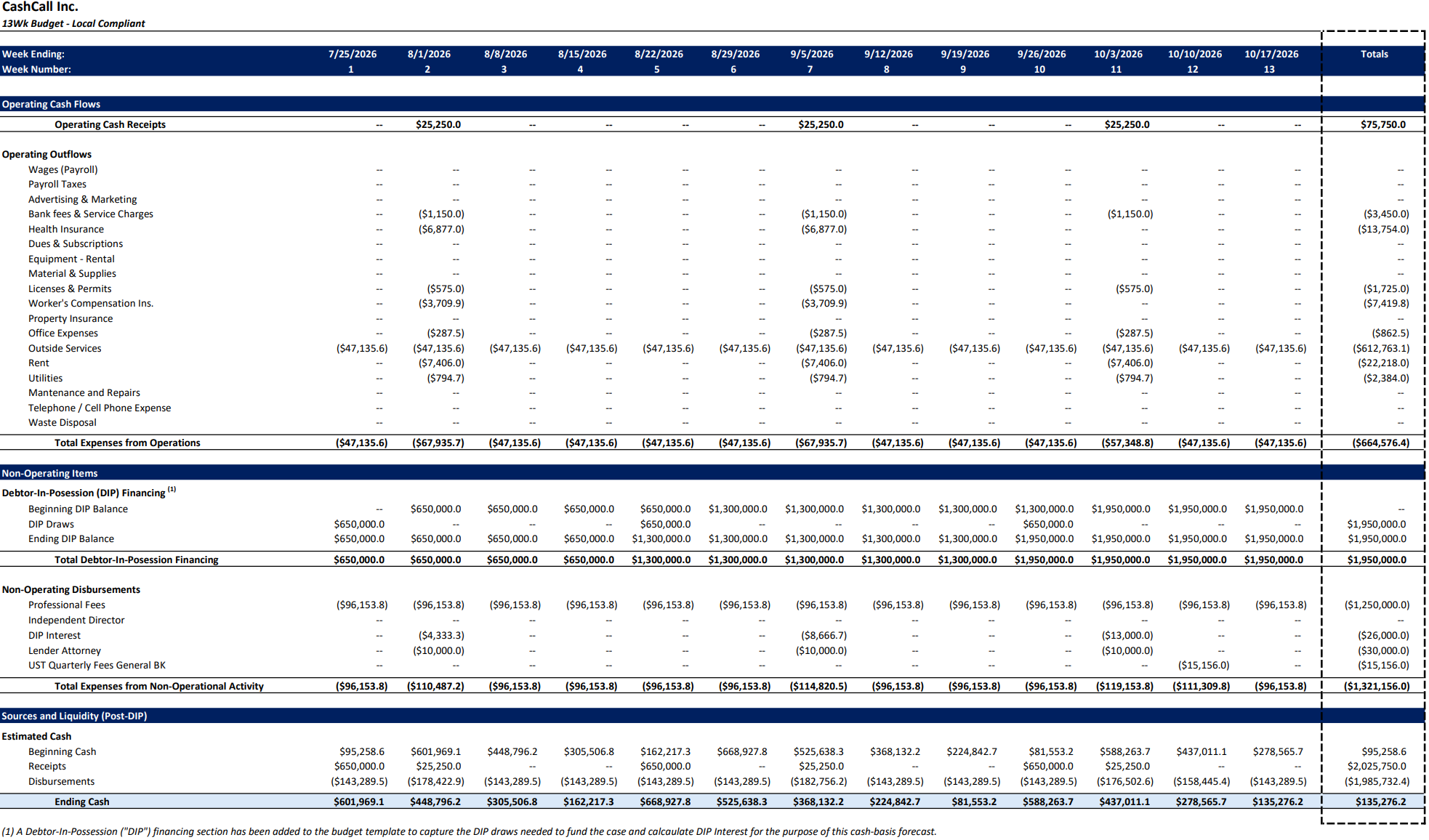Click the Operating Outflows heading

click(47, 154)
